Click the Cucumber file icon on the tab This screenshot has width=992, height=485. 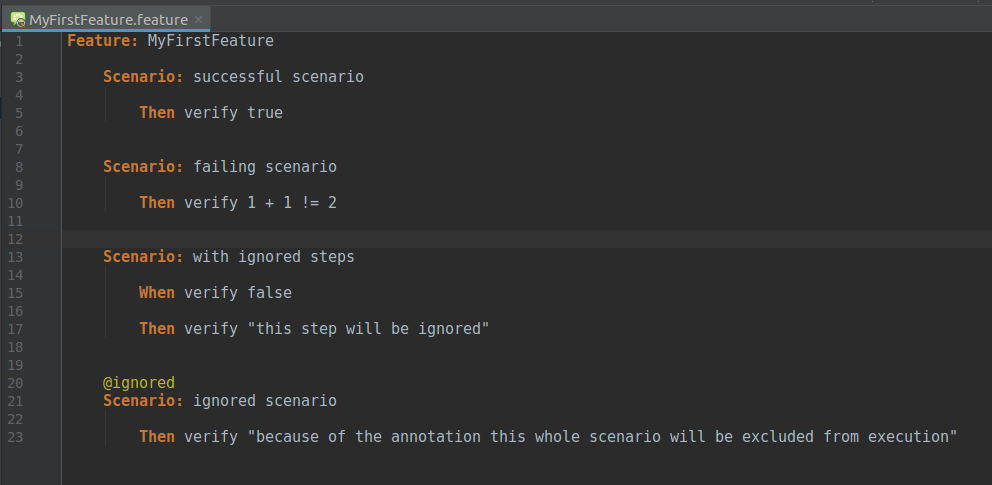[x=18, y=20]
